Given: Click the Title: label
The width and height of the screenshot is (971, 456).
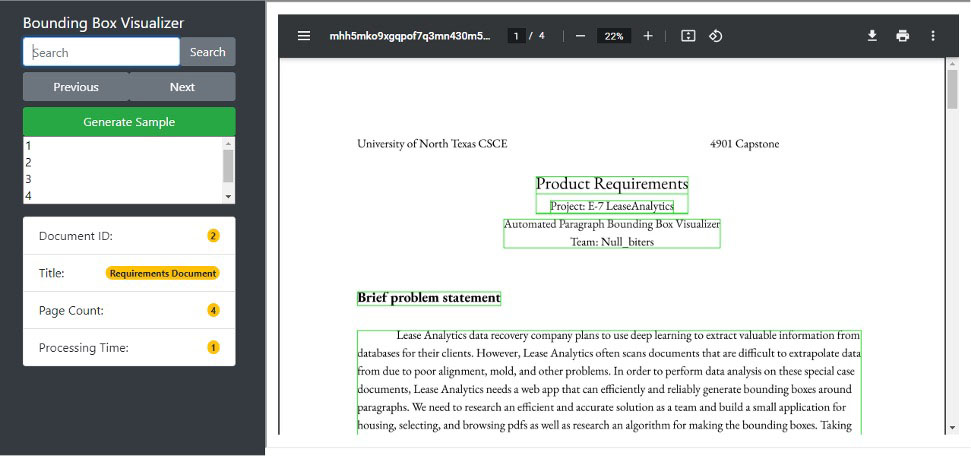Looking at the screenshot, I should tap(51, 273).
